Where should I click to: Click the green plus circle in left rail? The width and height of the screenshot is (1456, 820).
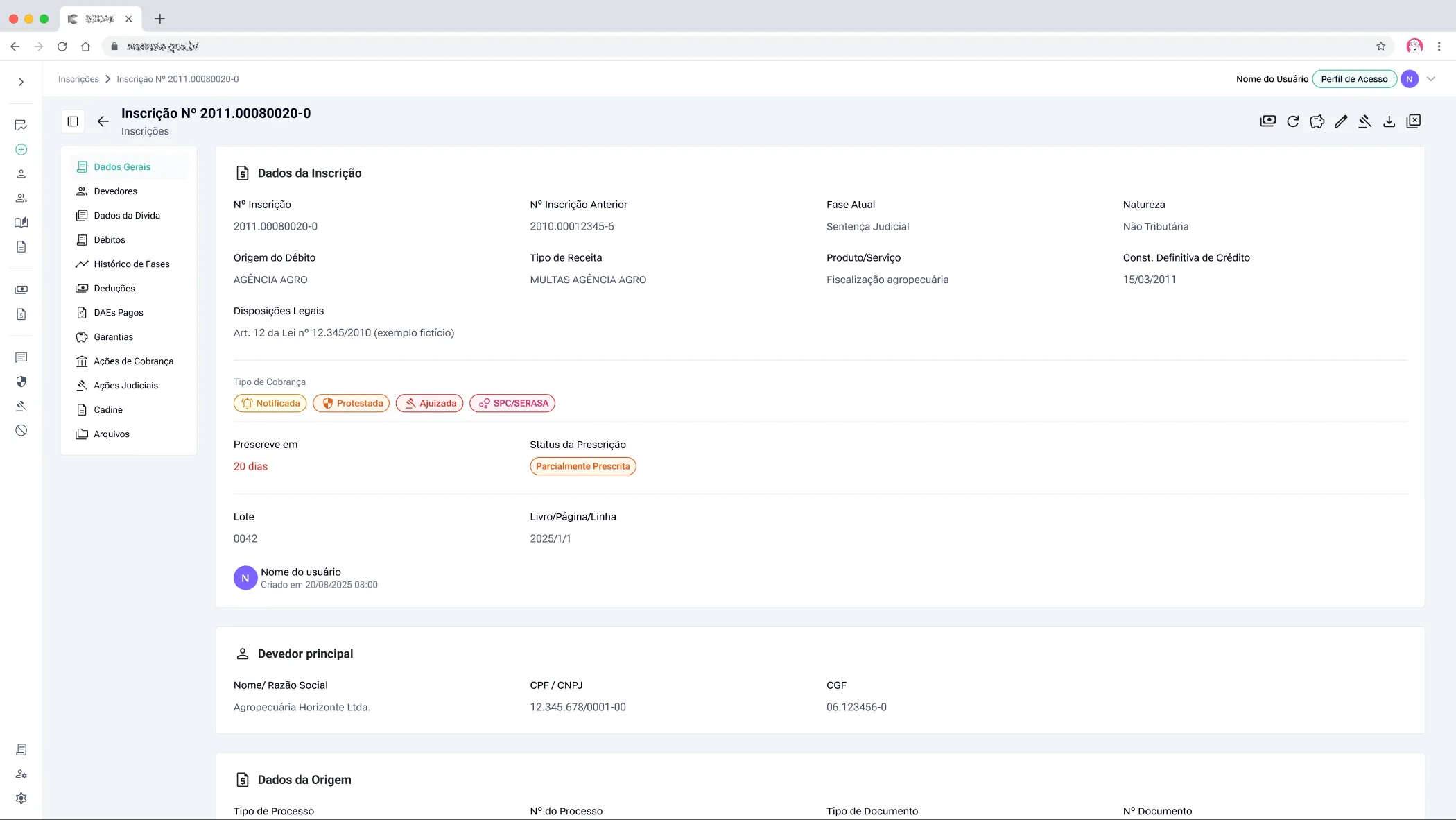(x=21, y=150)
